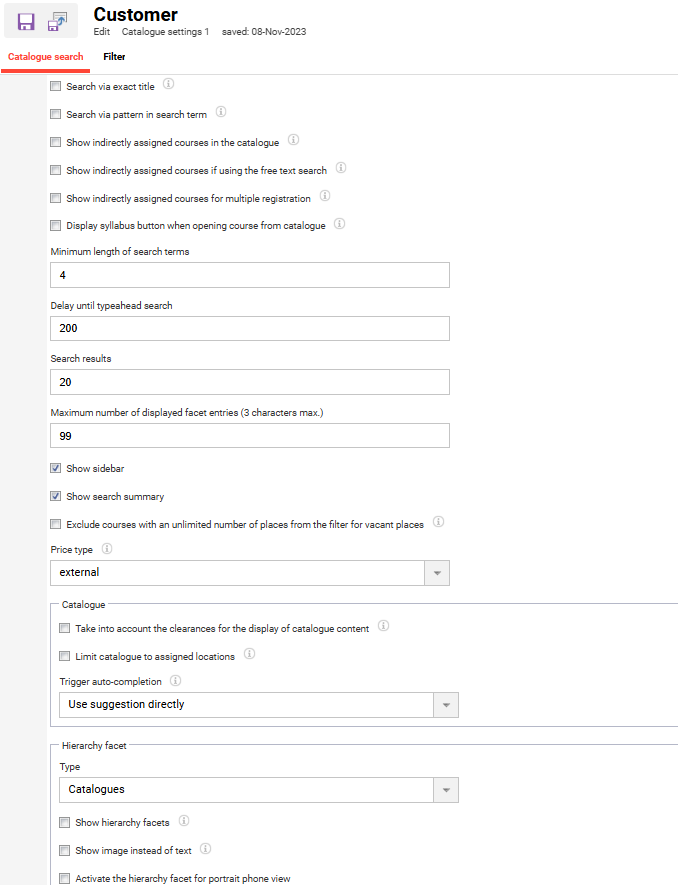Click the Edit link under Customer
The image size is (678, 885).
(x=101, y=31)
